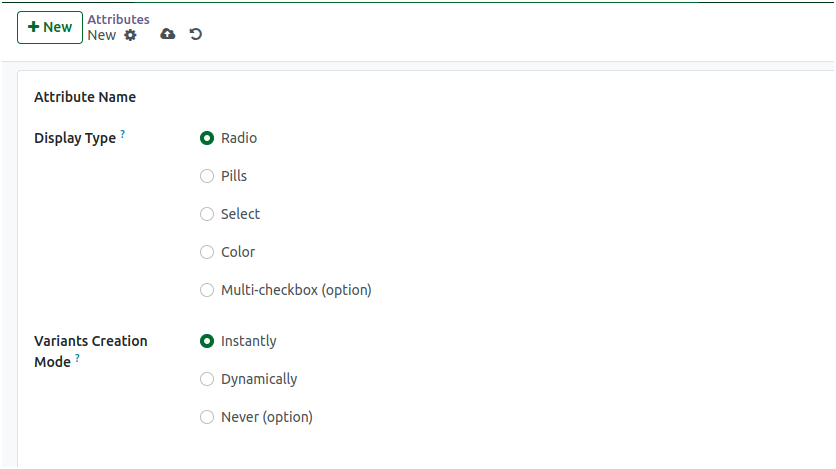
Task: Show Variants Creation Mode help tooltip
Action: 77,358
